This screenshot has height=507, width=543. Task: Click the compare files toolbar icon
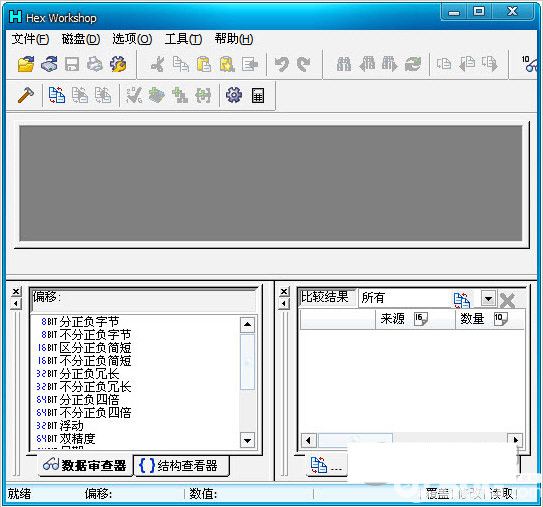click(57, 95)
